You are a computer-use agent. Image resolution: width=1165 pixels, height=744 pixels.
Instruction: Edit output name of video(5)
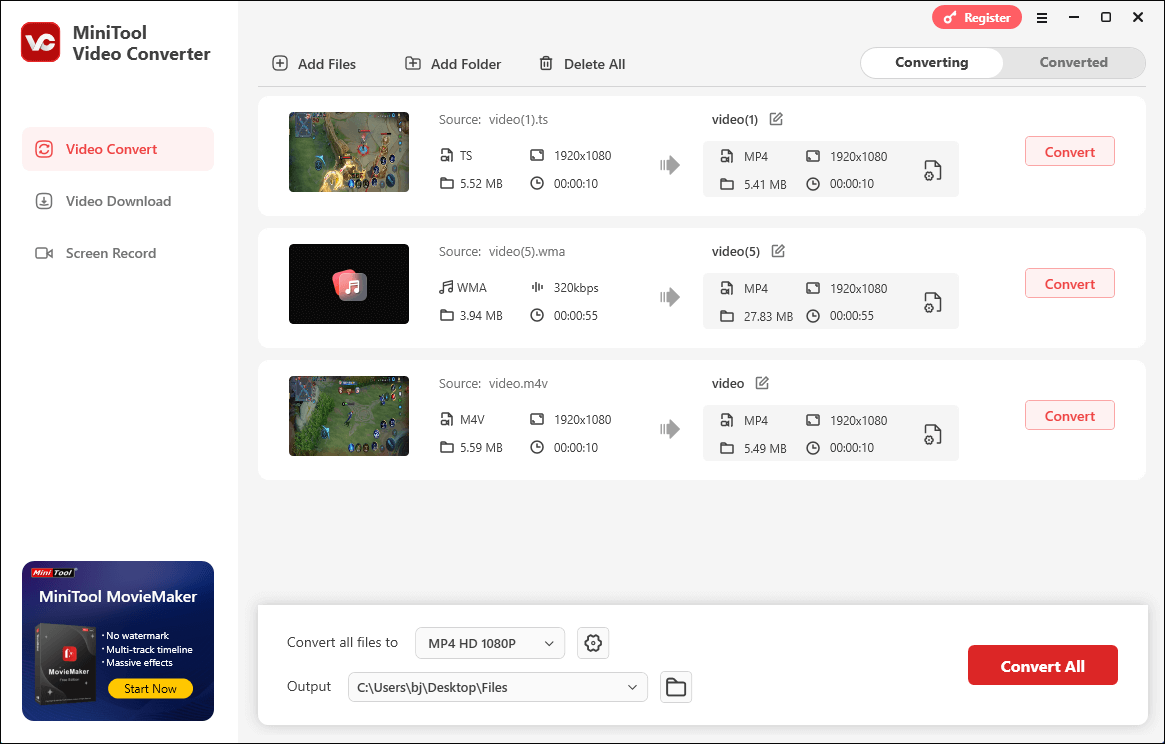click(778, 251)
